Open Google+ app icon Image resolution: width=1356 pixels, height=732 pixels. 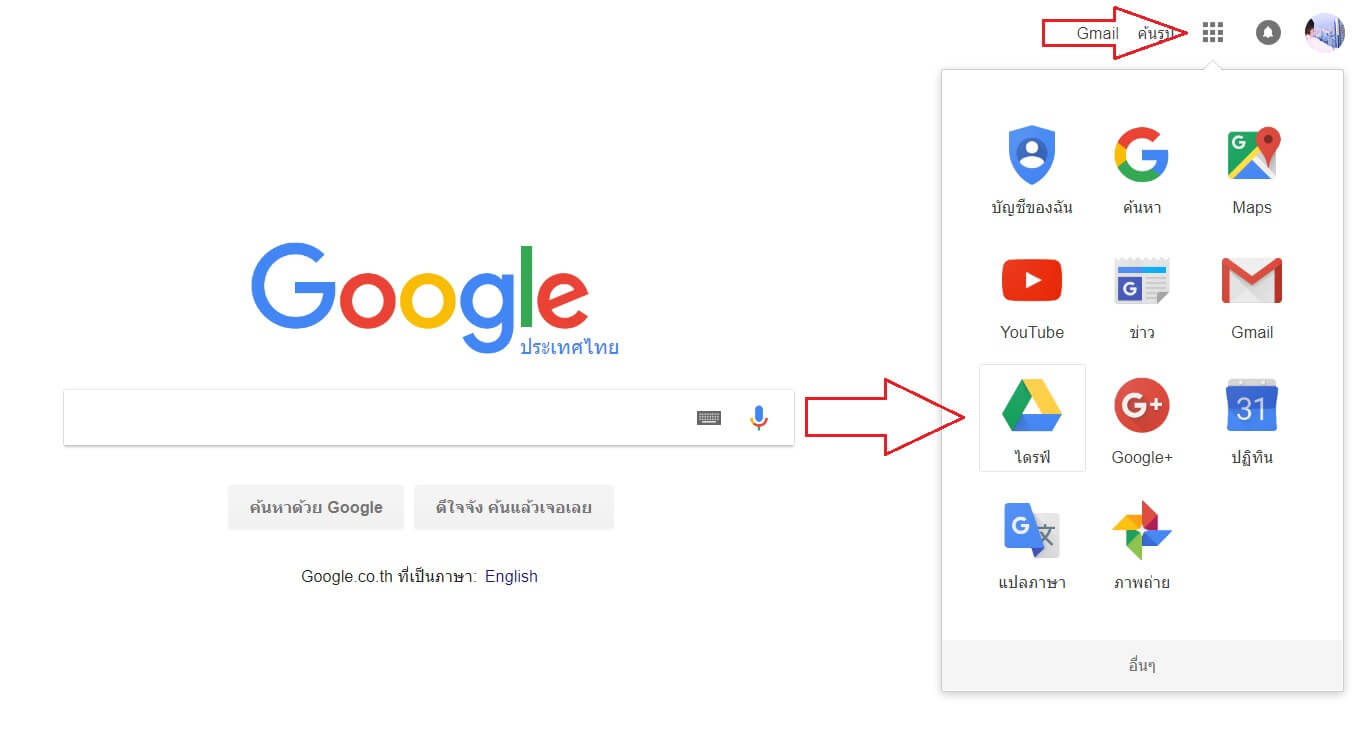click(1142, 405)
